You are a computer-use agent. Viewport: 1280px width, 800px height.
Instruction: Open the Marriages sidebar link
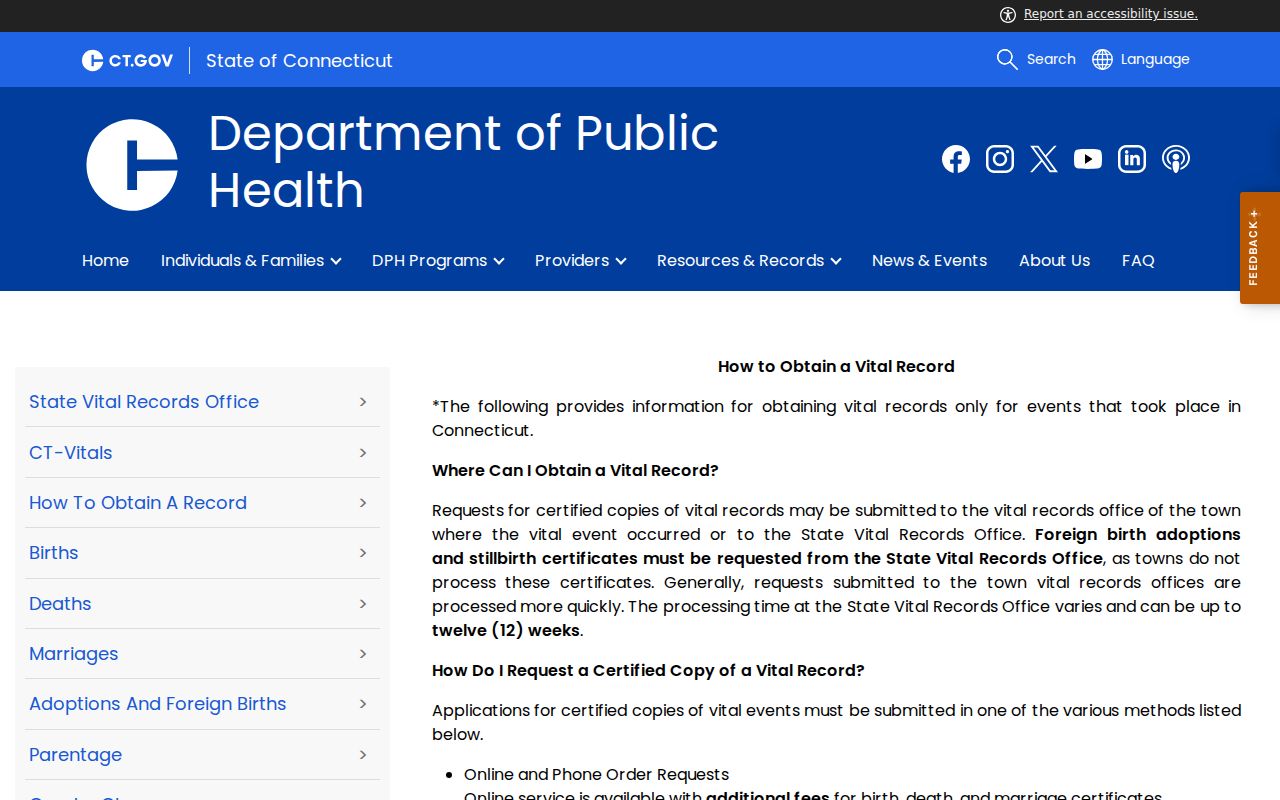click(74, 654)
